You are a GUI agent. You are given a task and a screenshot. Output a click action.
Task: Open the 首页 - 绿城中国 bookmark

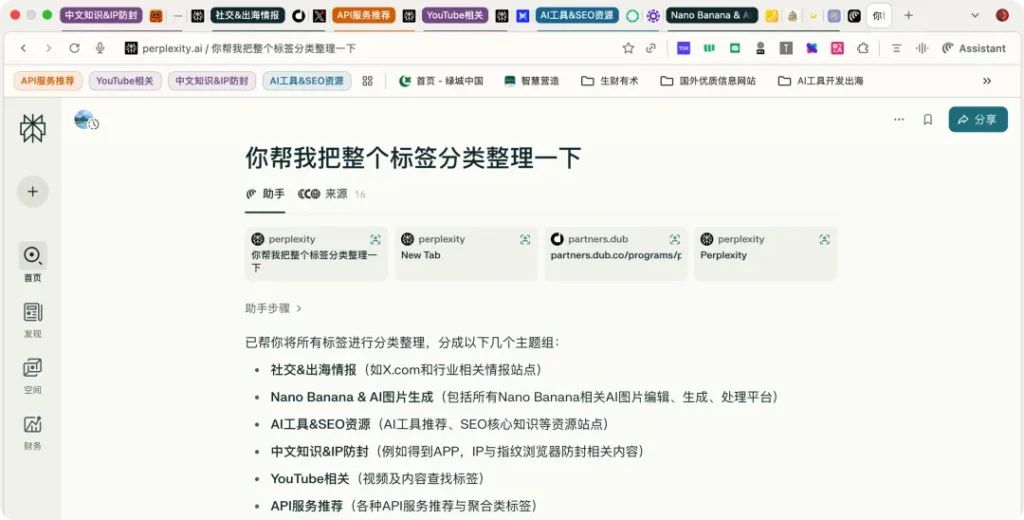click(441, 81)
